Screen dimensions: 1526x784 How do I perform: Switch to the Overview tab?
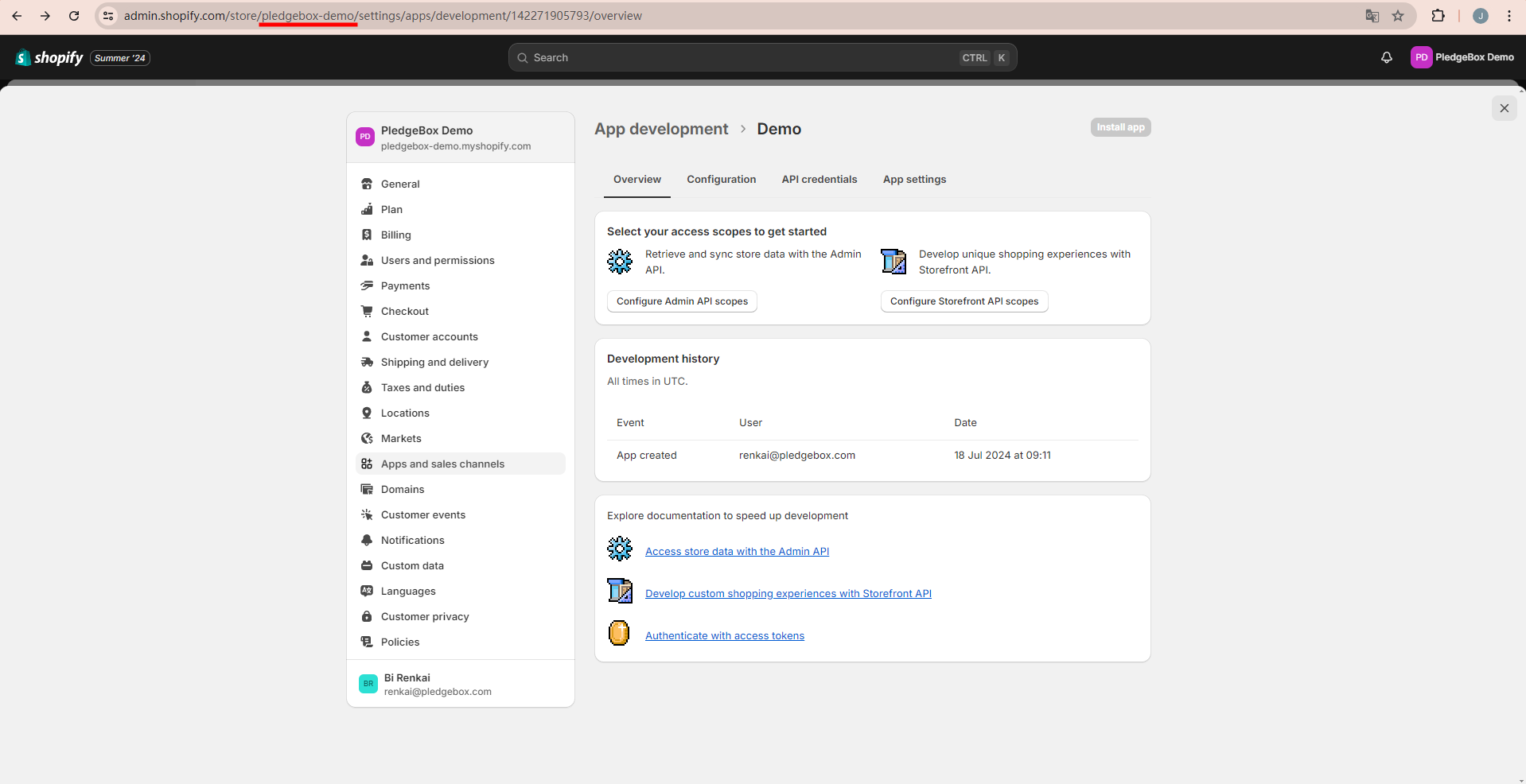coord(637,180)
